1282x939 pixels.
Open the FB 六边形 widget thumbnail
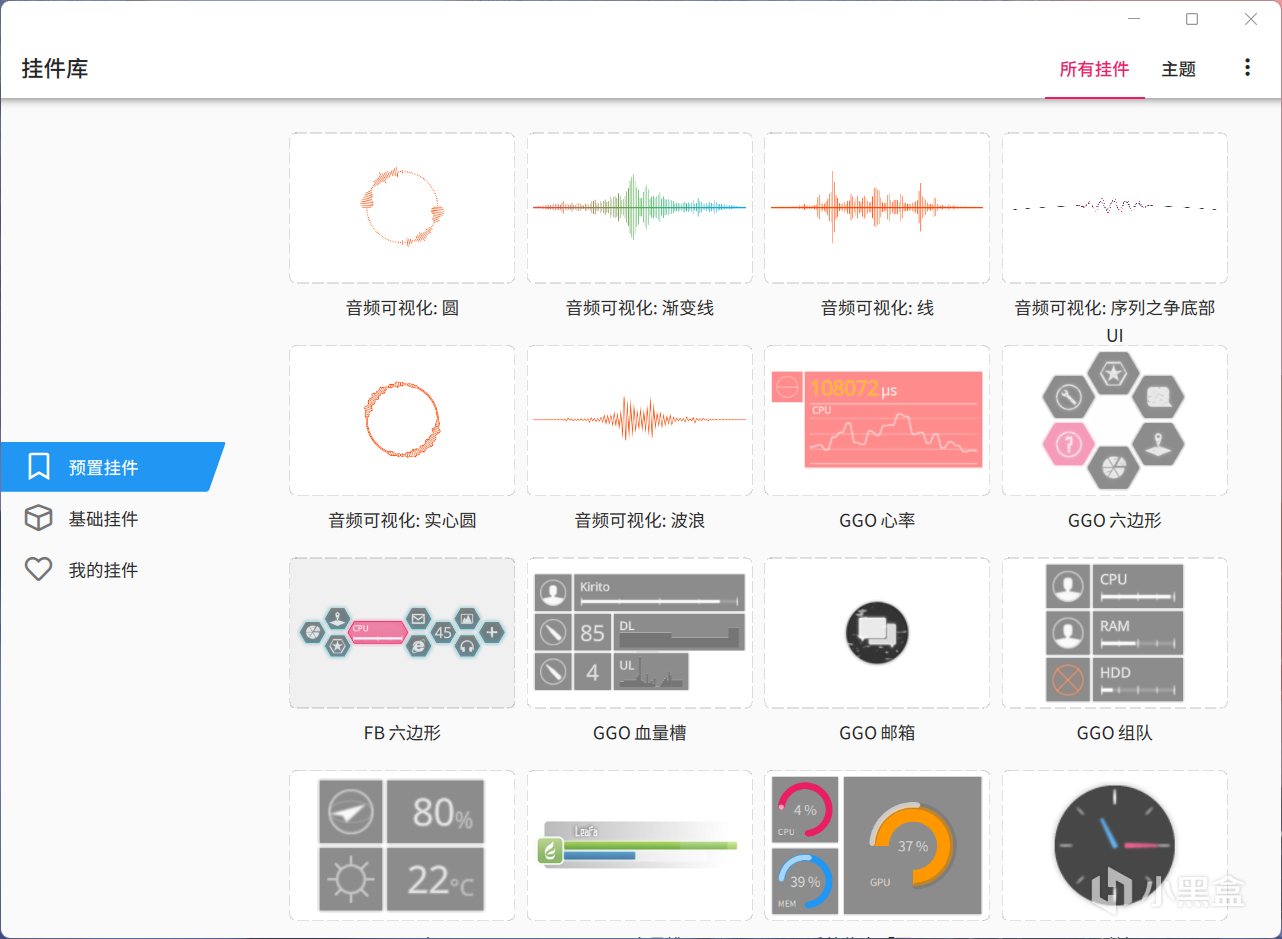pos(402,633)
